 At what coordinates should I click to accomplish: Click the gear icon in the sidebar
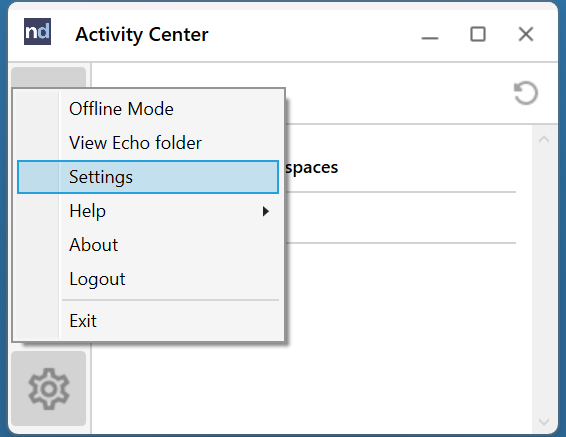49,389
